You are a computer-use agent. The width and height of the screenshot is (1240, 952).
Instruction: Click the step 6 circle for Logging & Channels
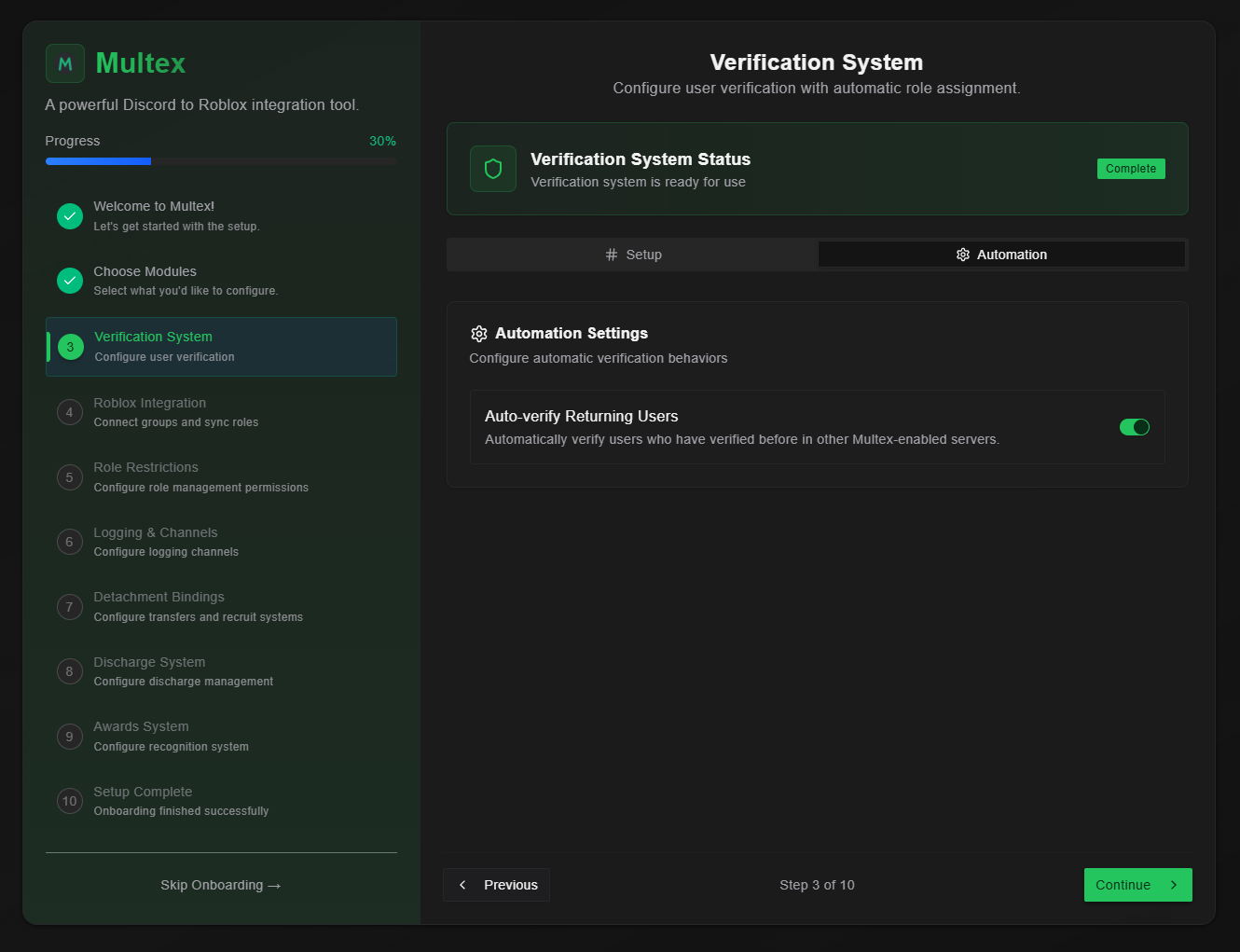click(x=70, y=542)
